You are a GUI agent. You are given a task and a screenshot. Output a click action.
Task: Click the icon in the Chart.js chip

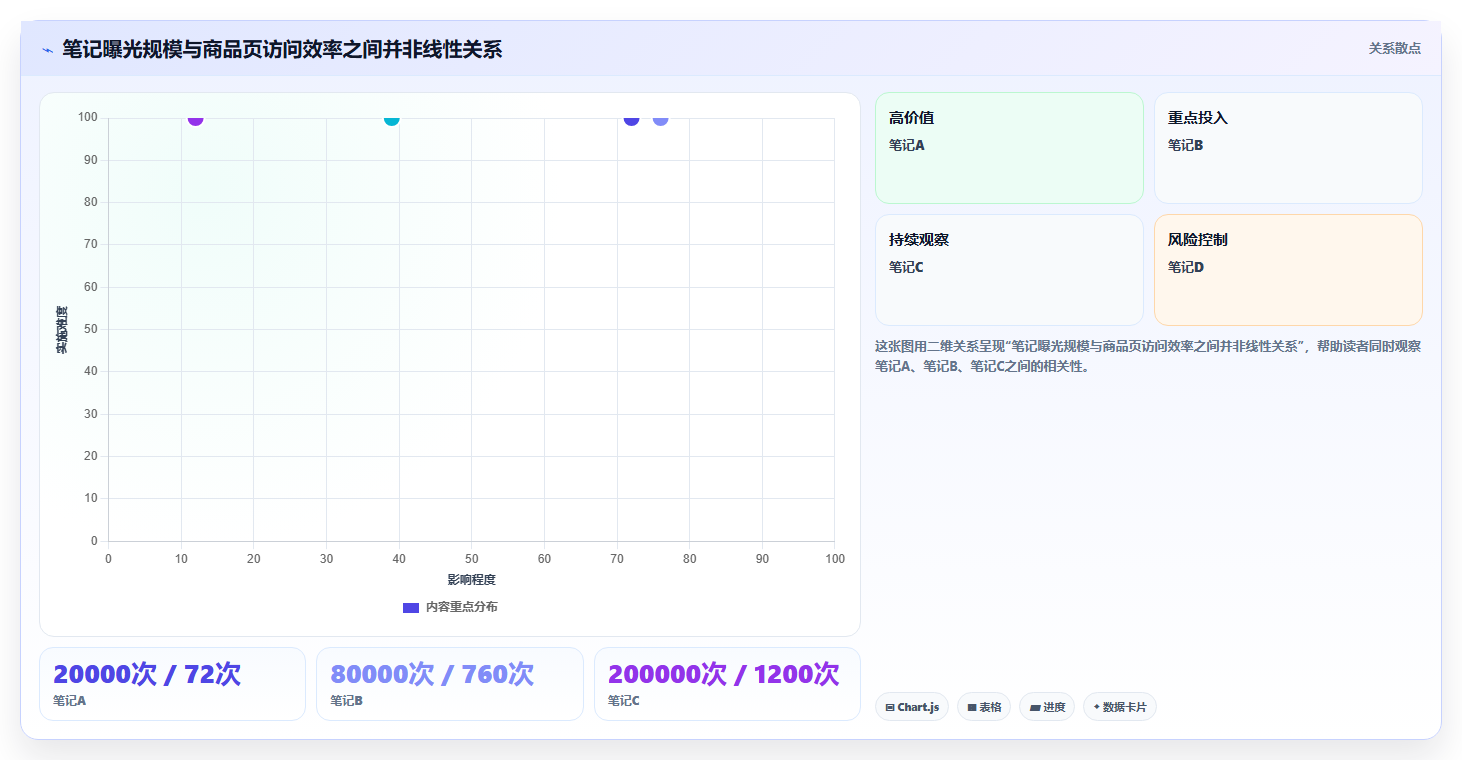click(x=890, y=707)
